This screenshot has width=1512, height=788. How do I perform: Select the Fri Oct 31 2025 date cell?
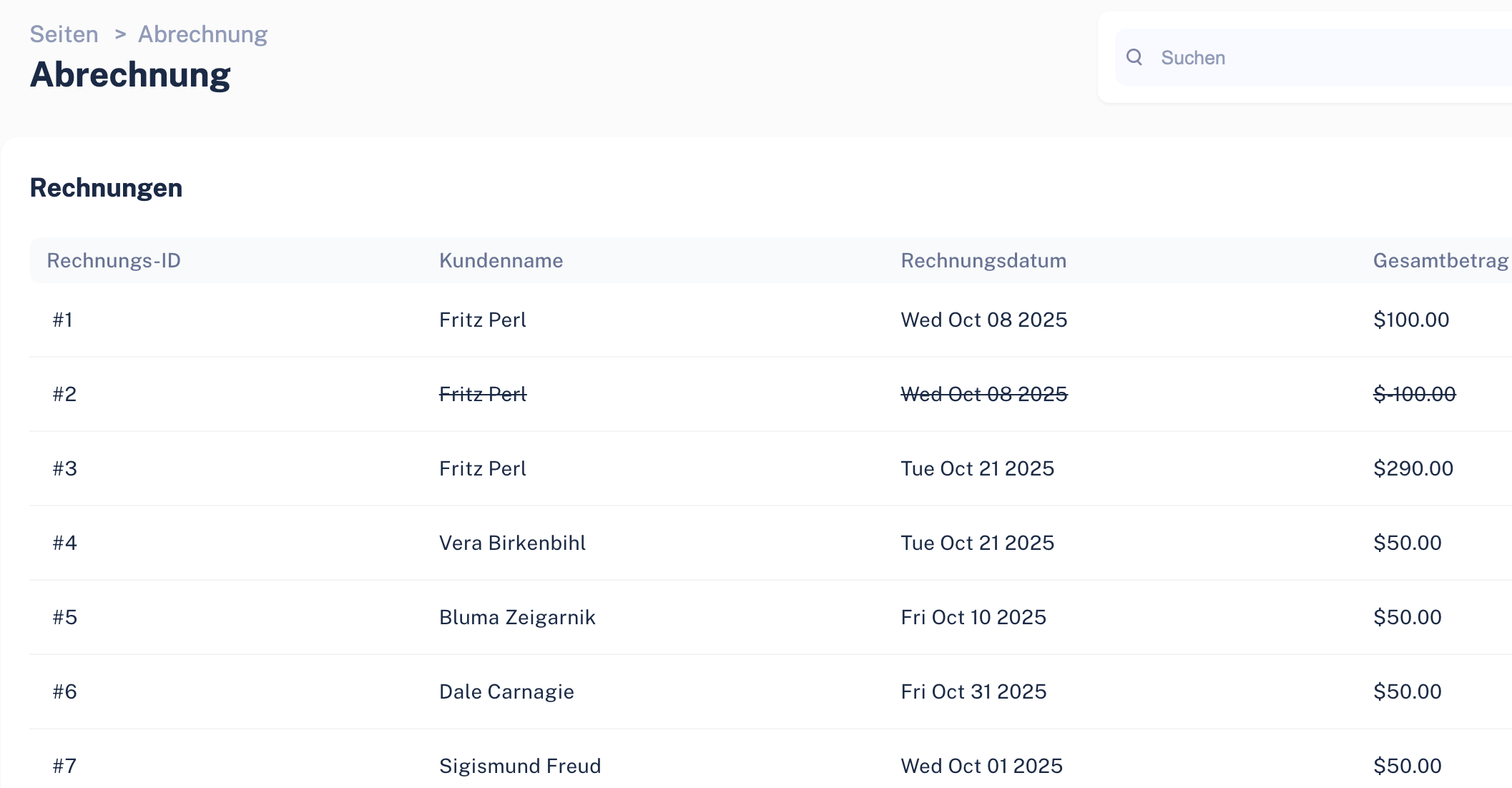(x=973, y=691)
